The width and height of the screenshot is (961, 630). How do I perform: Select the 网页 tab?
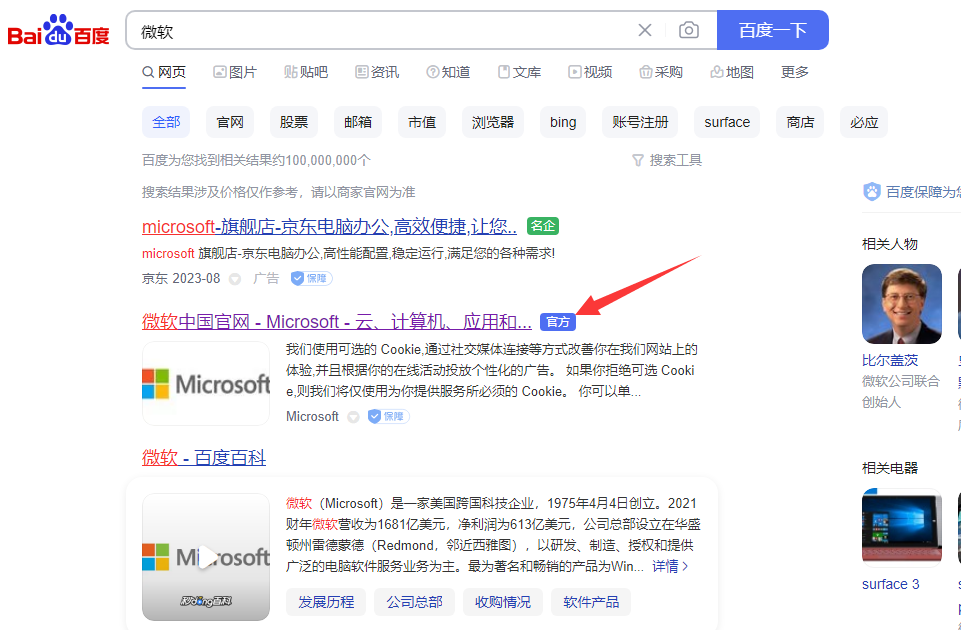pos(164,72)
